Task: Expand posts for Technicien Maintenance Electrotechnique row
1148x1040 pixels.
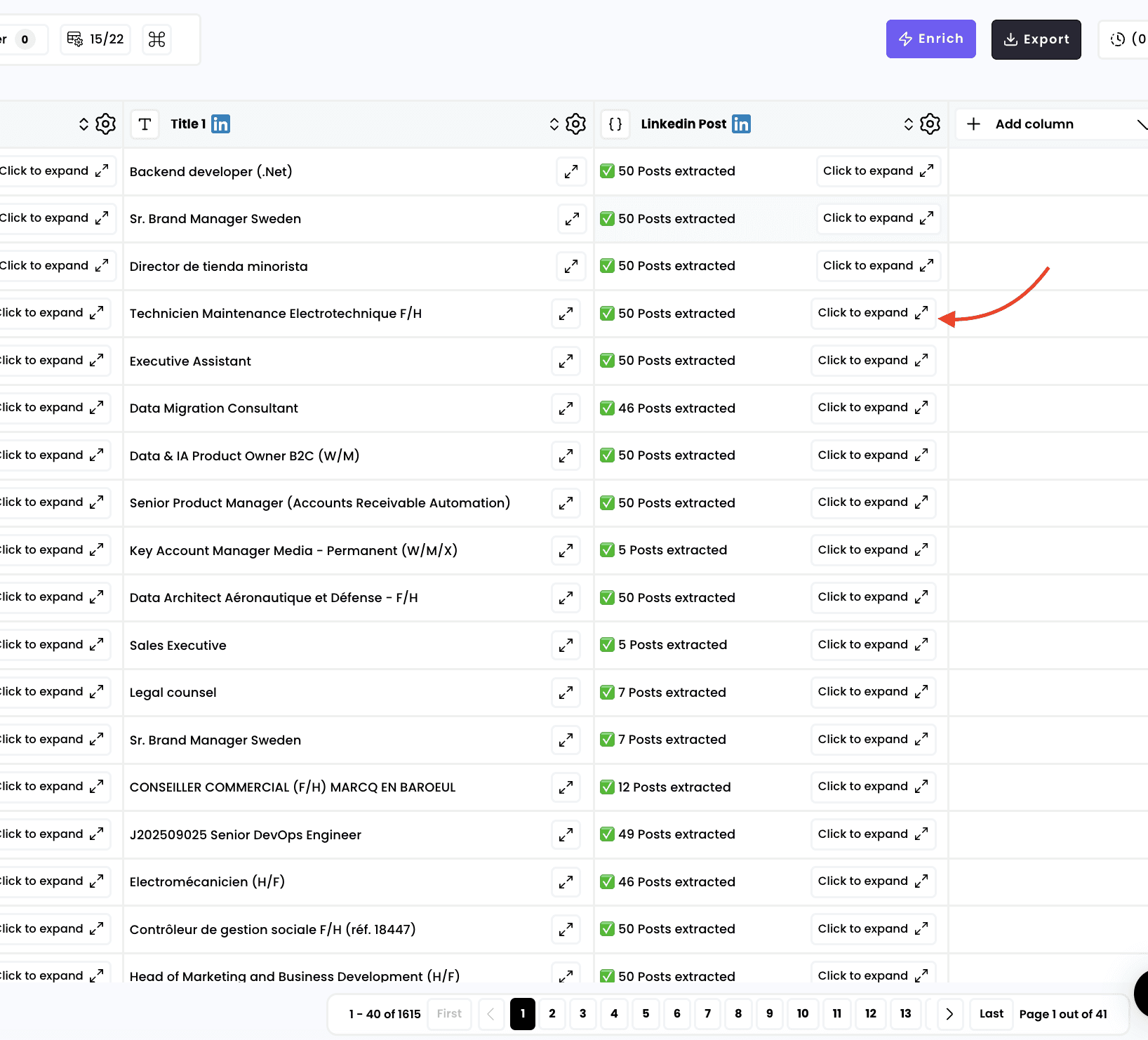Action: click(874, 313)
